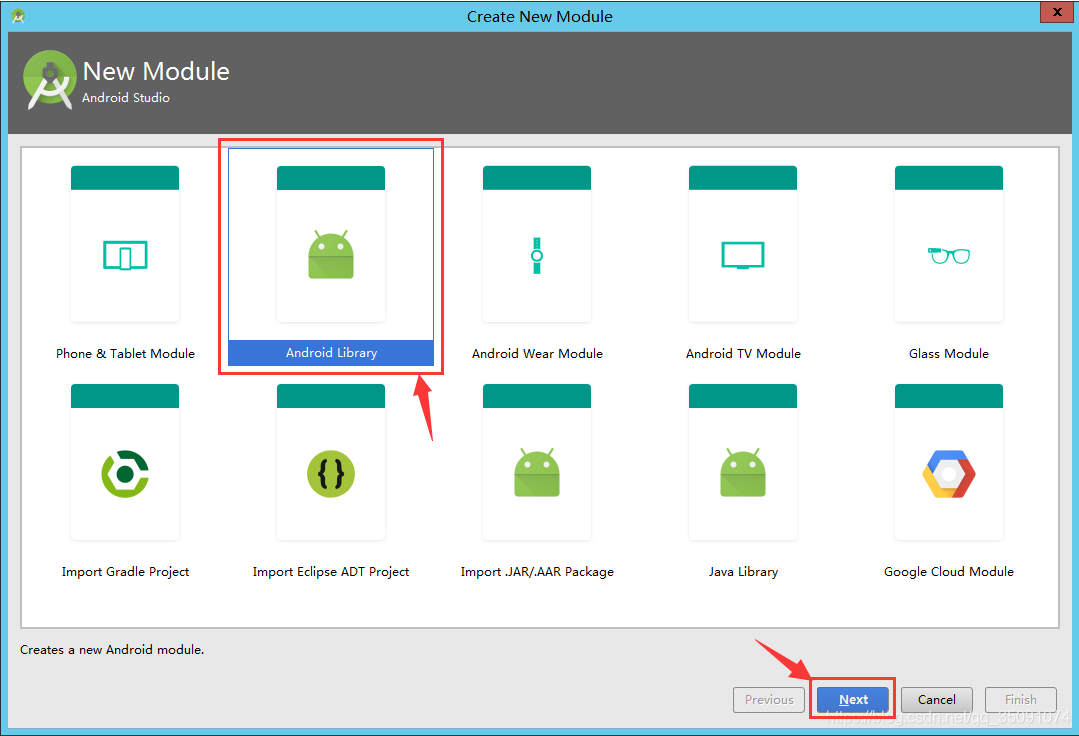Click the Cancel button

pyautogui.click(x=936, y=699)
